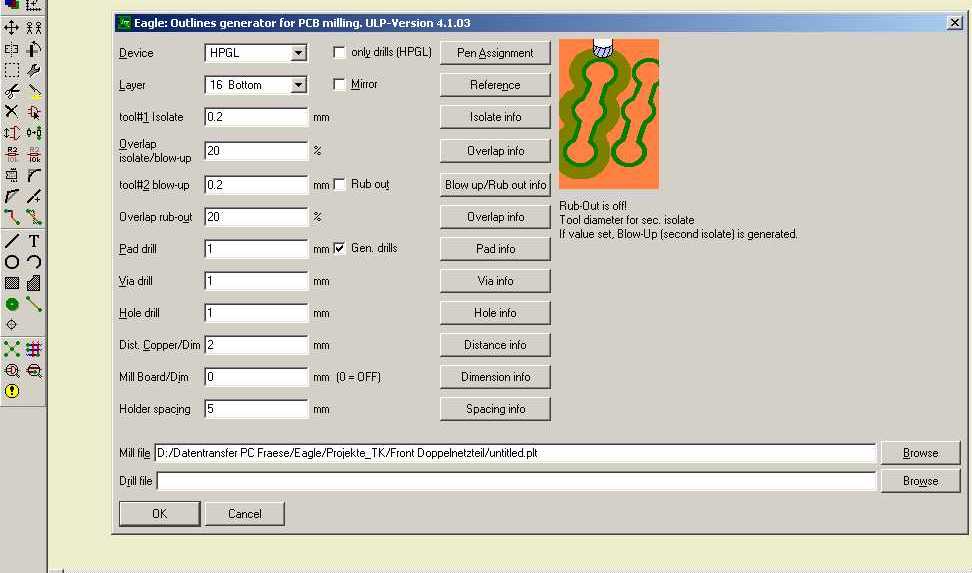Choose the Wire line drawing tool
Viewport: 972px width, 573px height.
pos(11,241)
